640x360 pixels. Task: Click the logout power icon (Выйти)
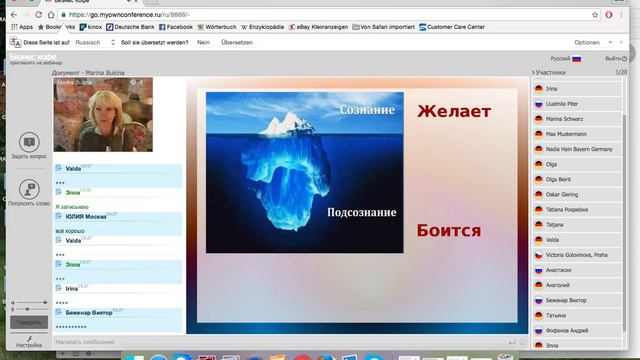pyautogui.click(x=624, y=59)
